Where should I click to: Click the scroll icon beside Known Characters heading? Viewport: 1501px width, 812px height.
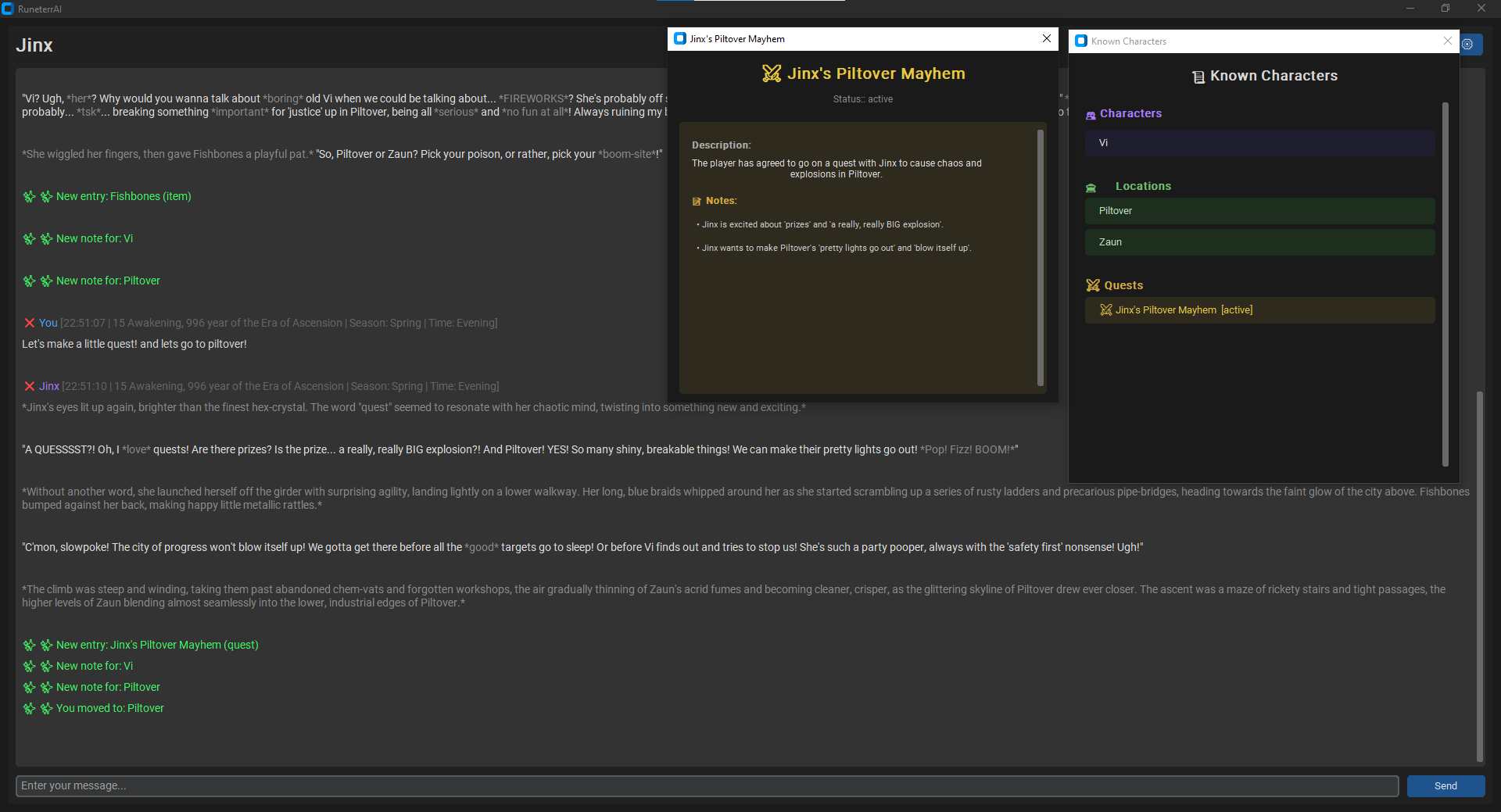(1198, 77)
